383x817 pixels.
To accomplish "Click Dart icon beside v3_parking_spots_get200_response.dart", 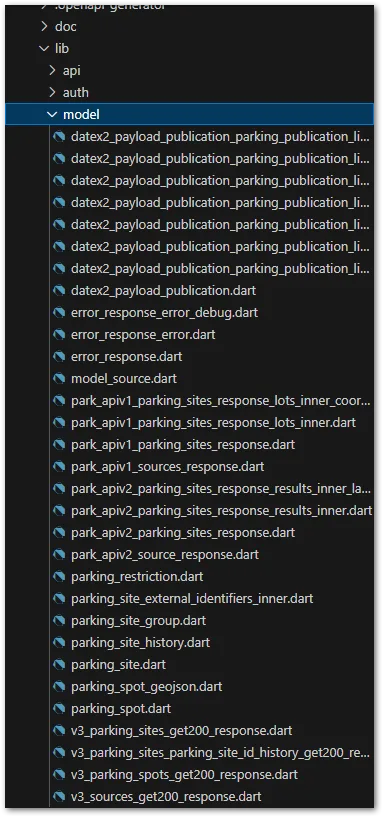I will 59,774.
